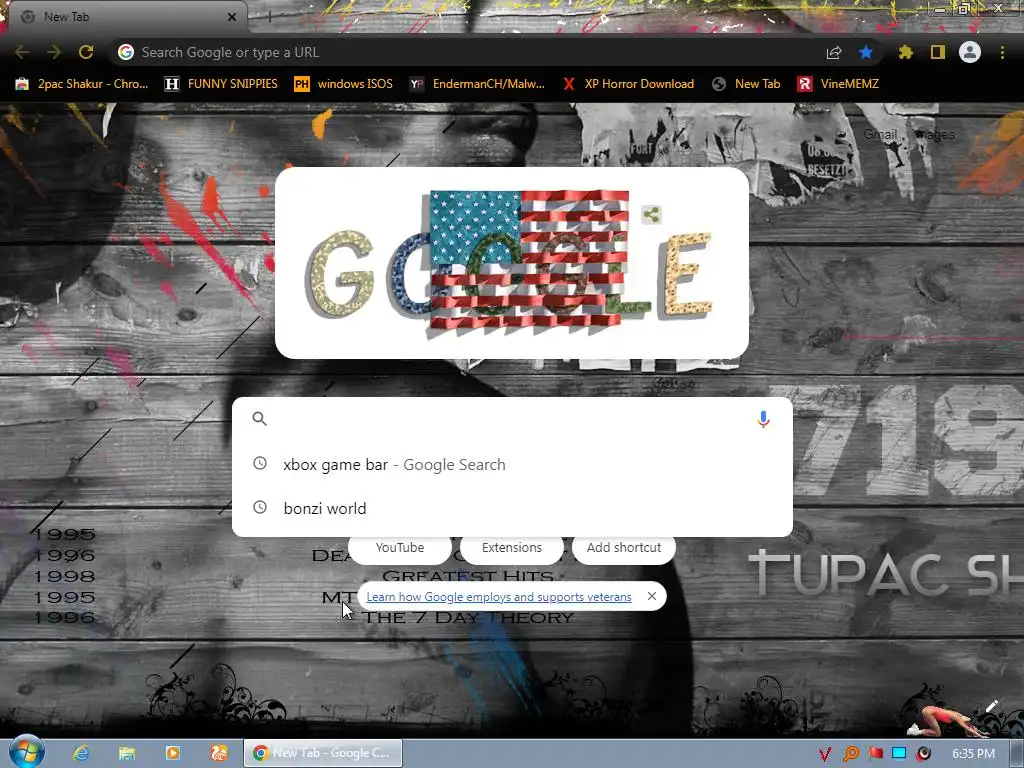1024x768 pixels.
Task: Open the Chrome side panel icon
Action: tap(938, 52)
